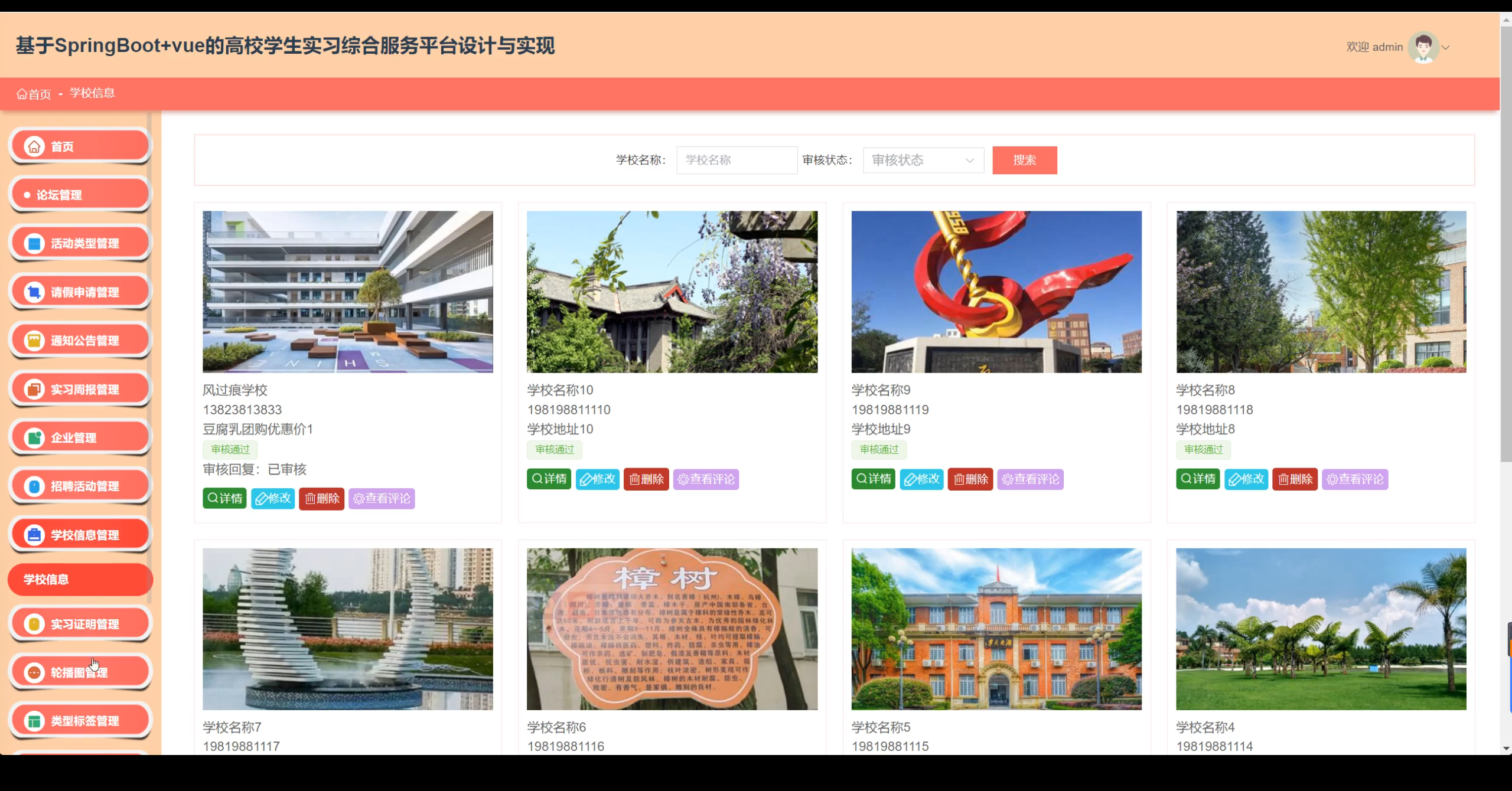This screenshot has width=1512, height=791.
Task: Click 删除 for 学校名称10
Action: tap(646, 479)
